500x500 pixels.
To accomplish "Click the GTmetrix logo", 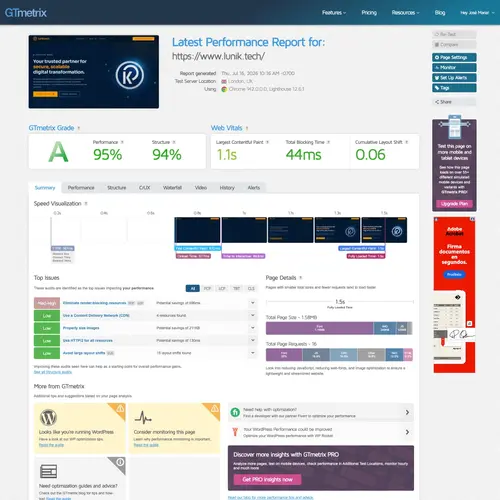I will (x=26, y=13).
